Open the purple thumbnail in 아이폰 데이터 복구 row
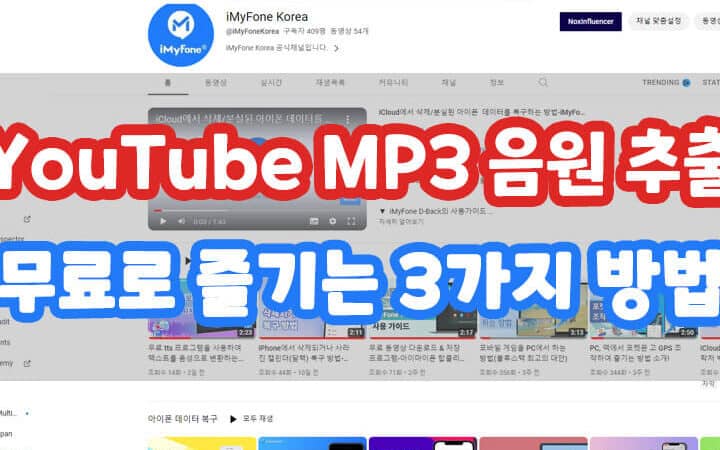 [423, 444]
